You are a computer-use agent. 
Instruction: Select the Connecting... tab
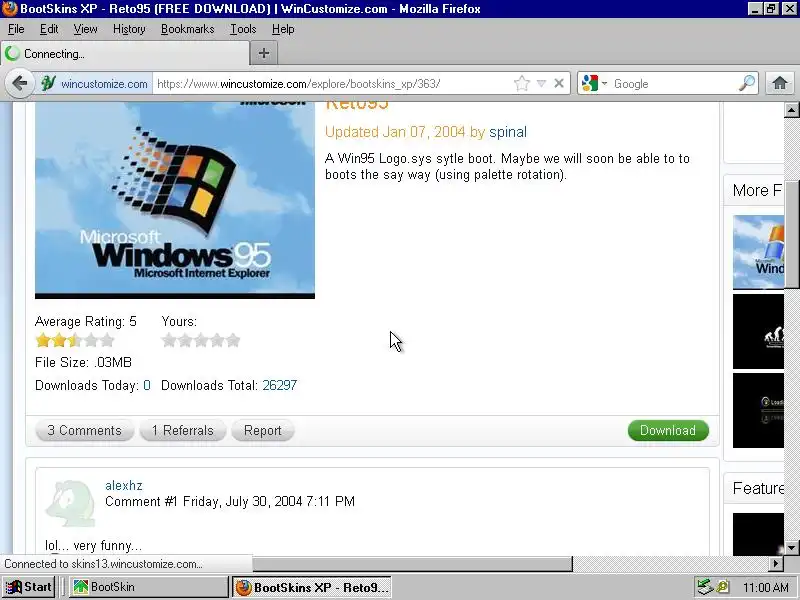coord(125,54)
